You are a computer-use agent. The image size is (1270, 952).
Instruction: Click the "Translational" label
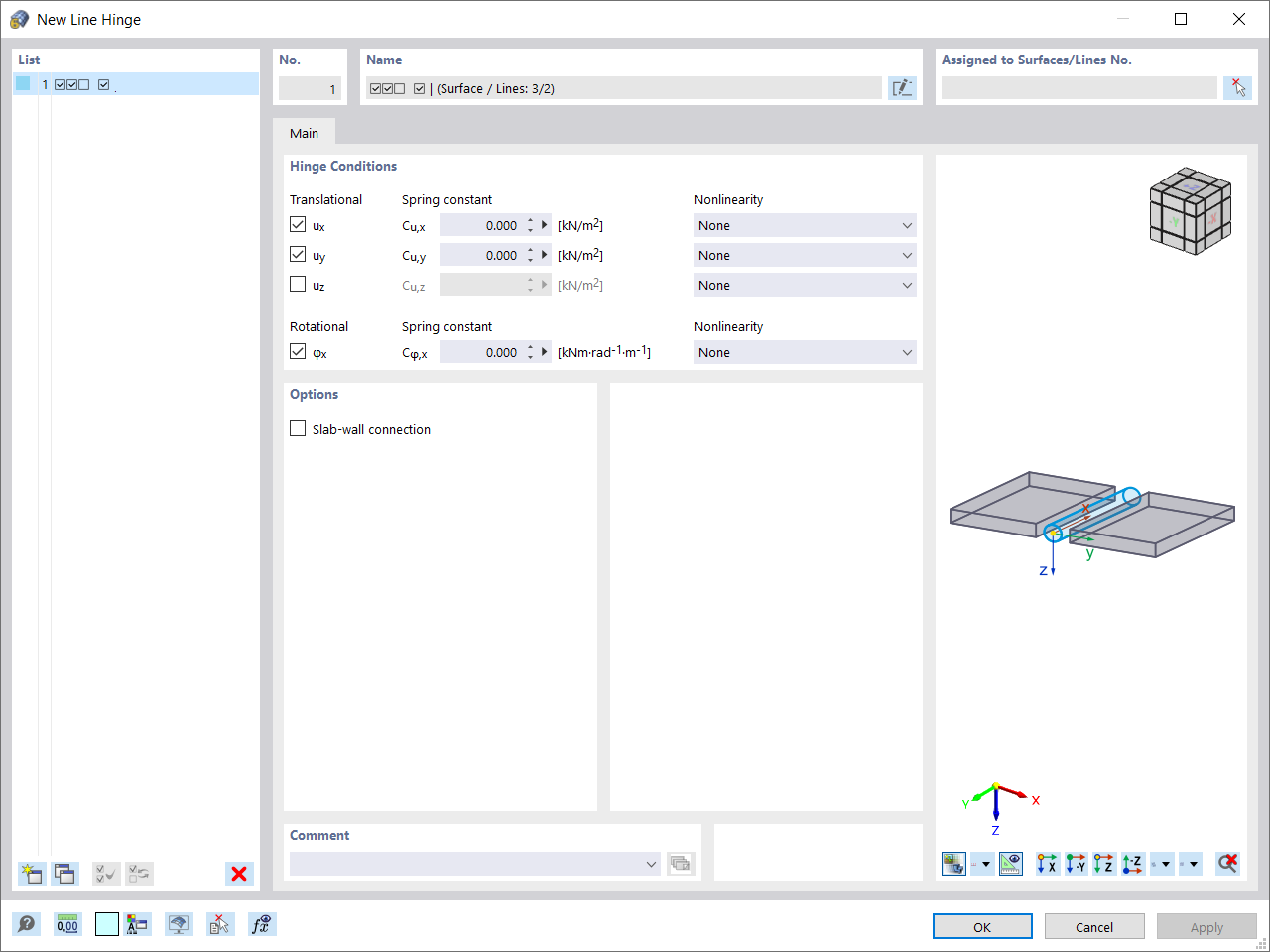pyautogui.click(x=325, y=199)
